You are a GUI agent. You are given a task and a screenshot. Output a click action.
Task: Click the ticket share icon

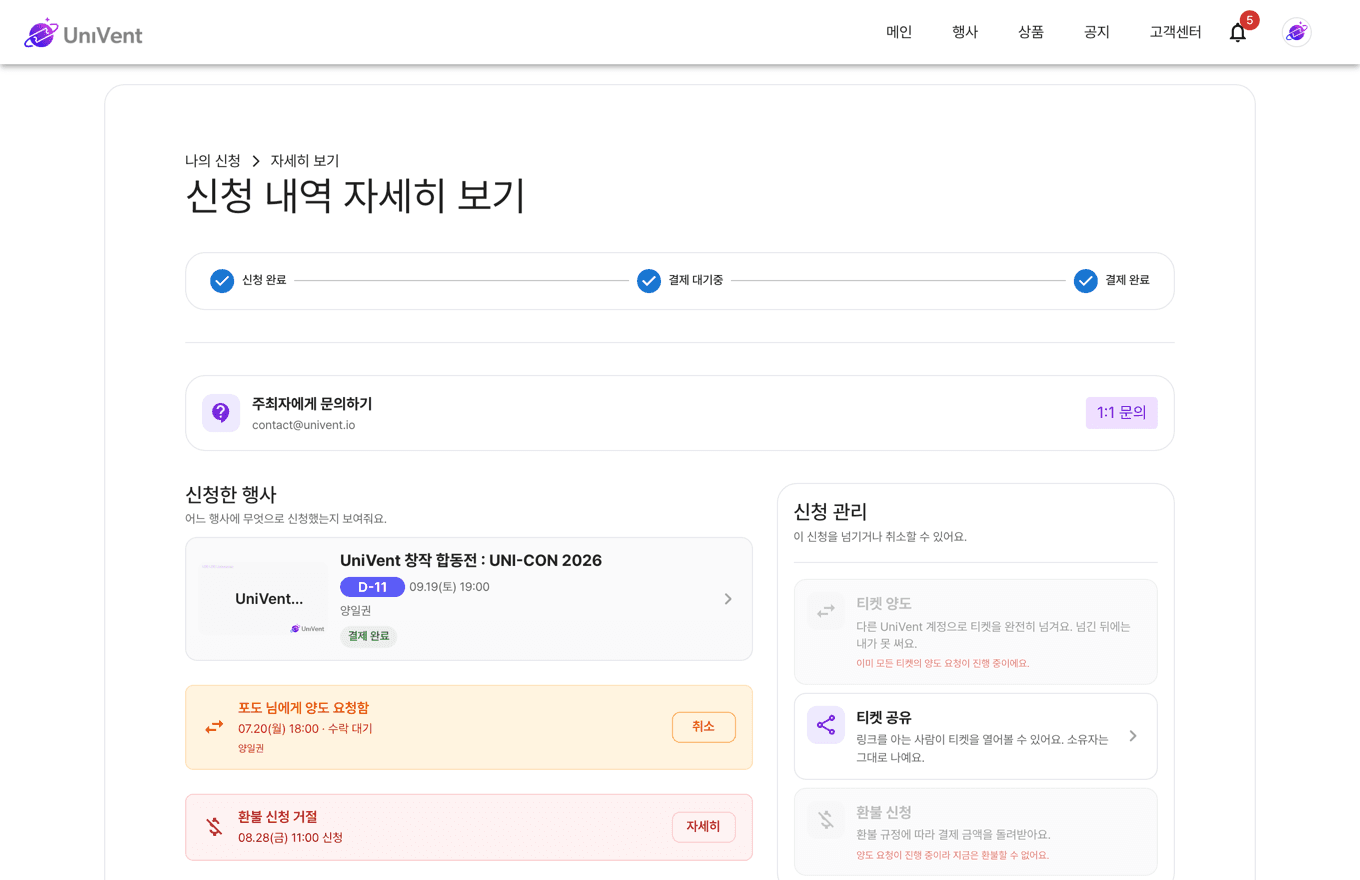pyautogui.click(x=826, y=725)
